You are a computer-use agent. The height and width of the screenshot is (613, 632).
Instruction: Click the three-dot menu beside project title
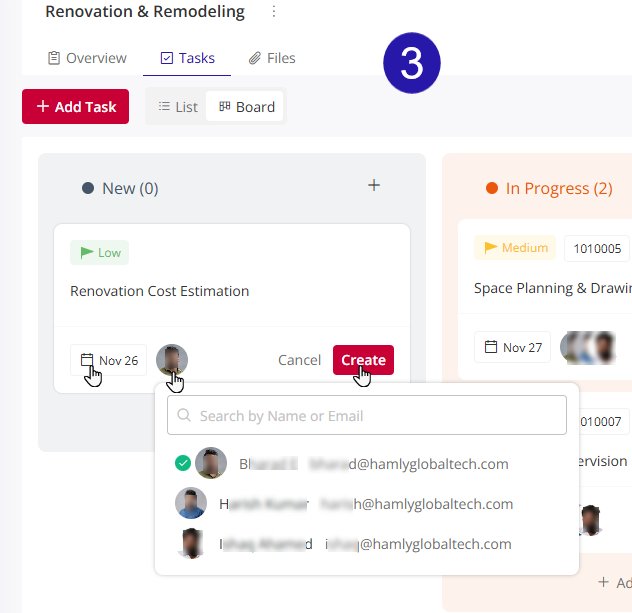tap(274, 12)
